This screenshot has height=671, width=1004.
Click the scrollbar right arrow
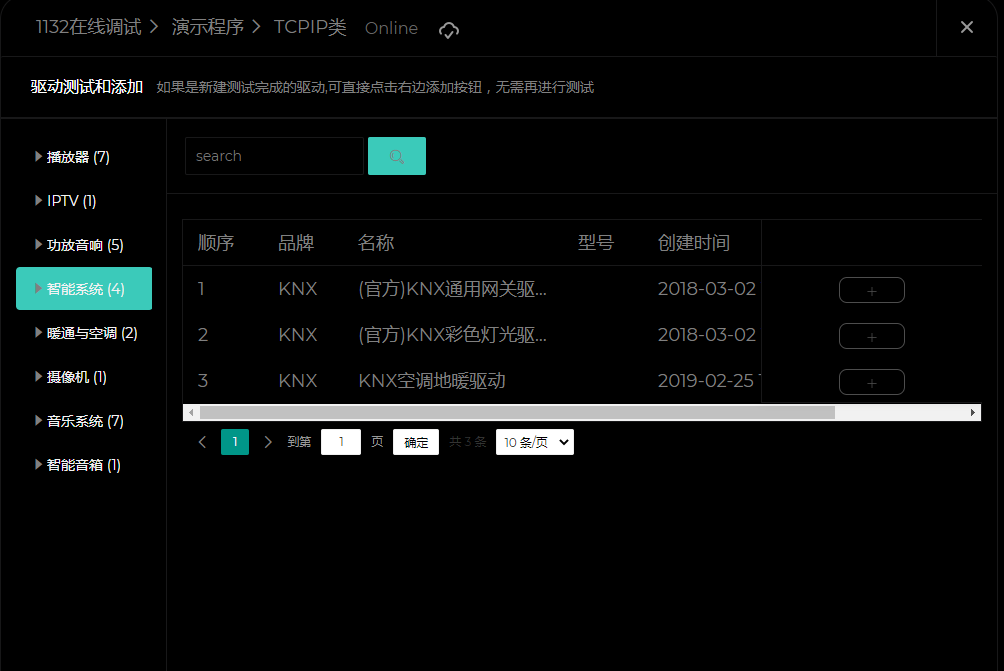[x=973, y=412]
